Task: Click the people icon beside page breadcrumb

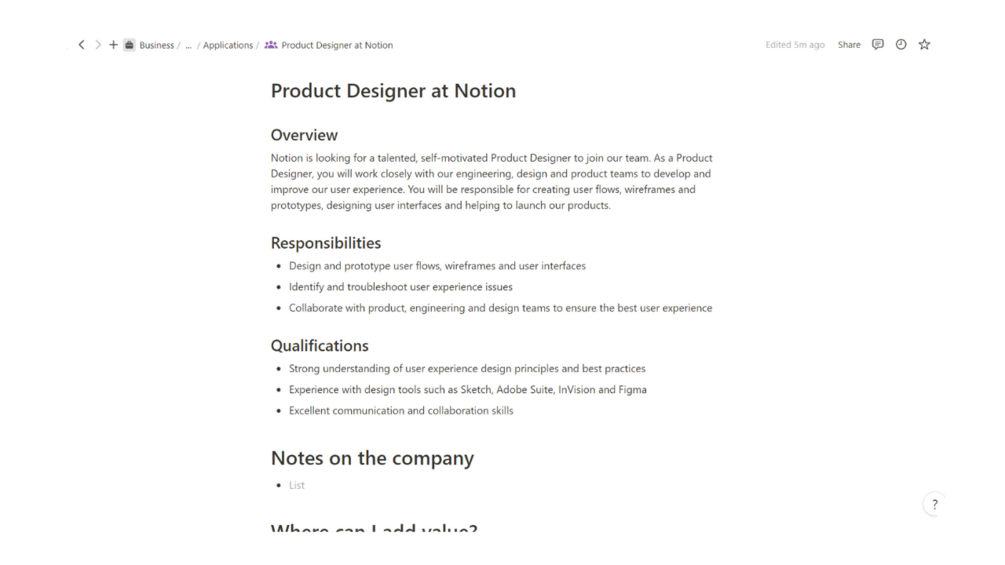Action: click(271, 45)
